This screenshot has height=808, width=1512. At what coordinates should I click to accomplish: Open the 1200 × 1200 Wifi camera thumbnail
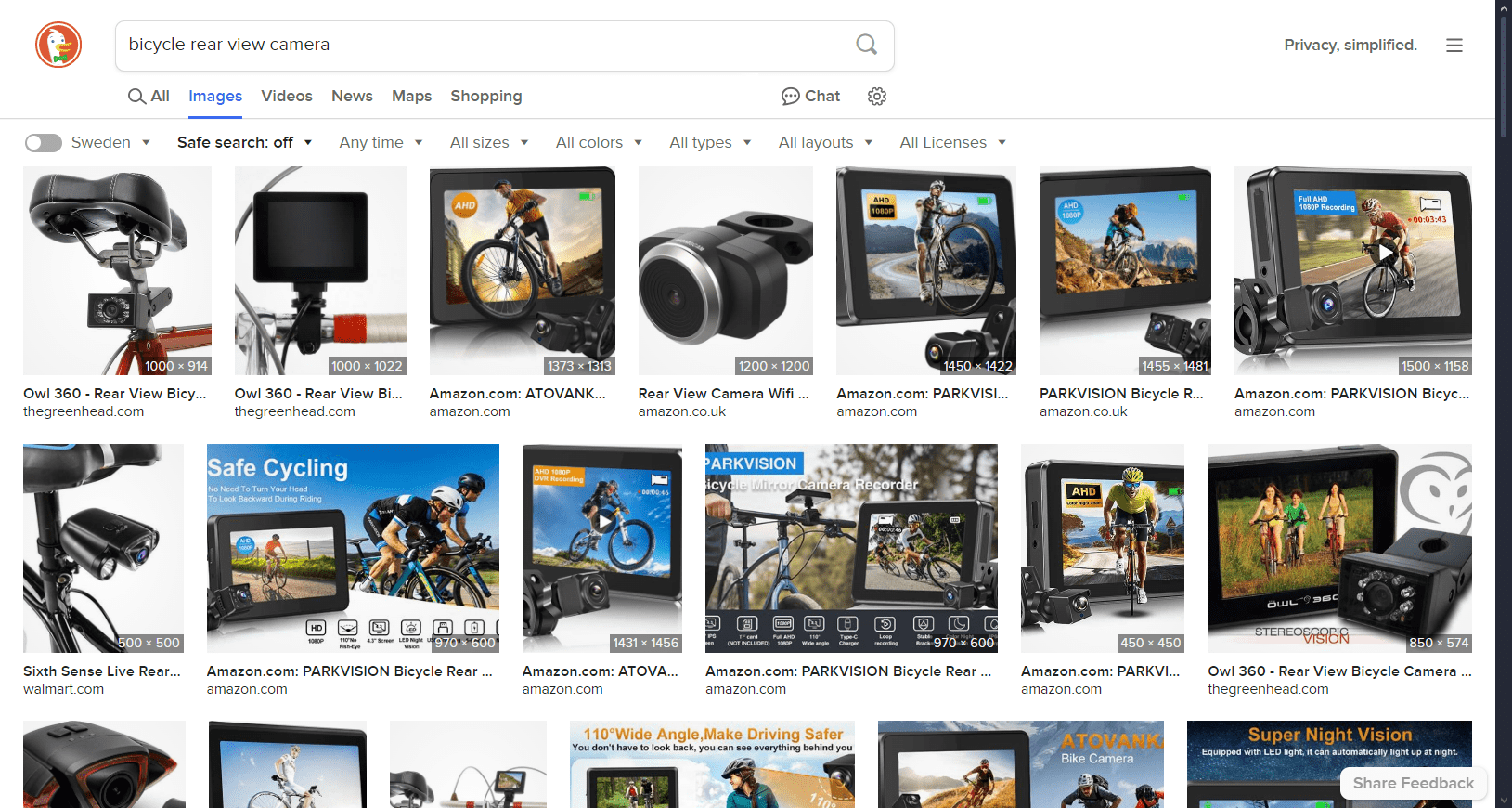point(726,271)
